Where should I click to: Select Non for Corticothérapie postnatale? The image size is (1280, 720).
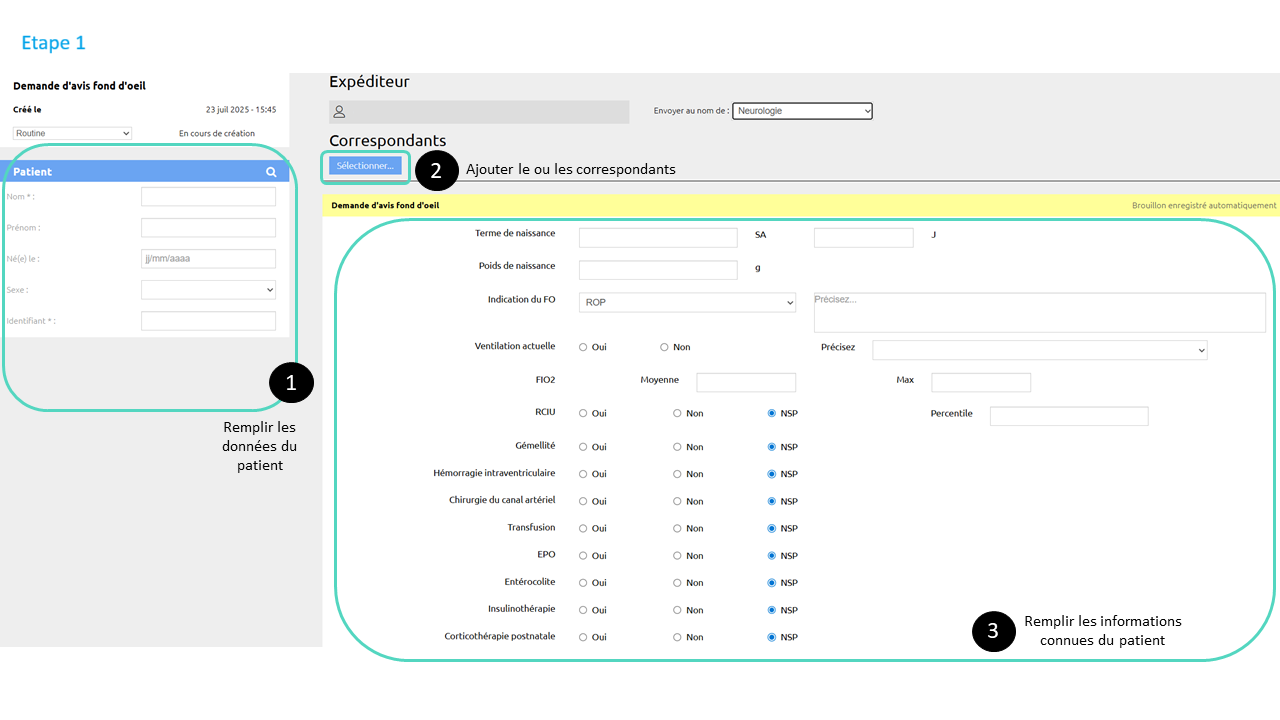pyautogui.click(x=677, y=637)
